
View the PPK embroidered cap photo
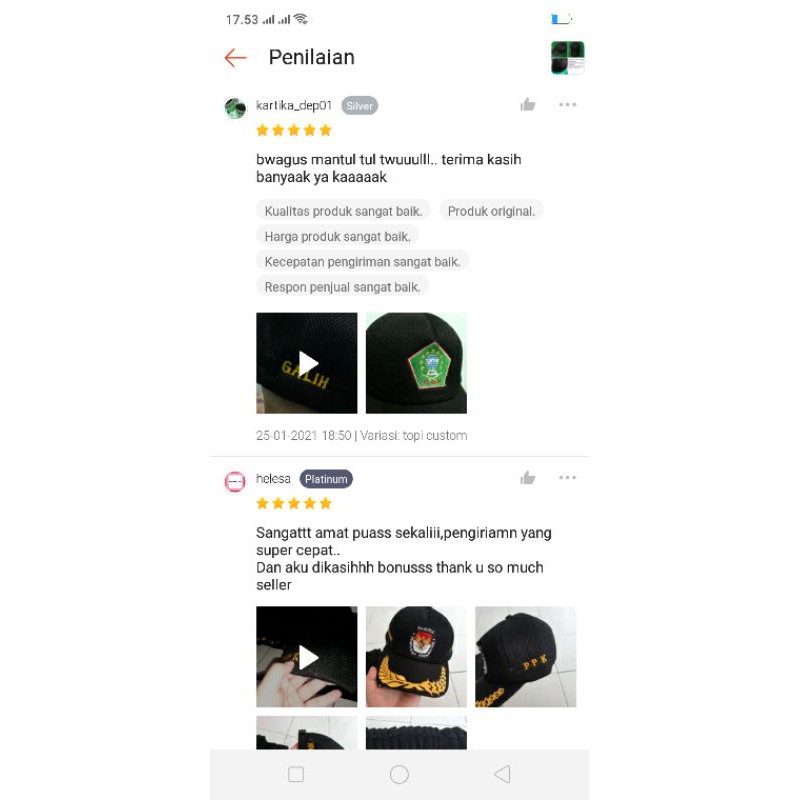point(526,657)
